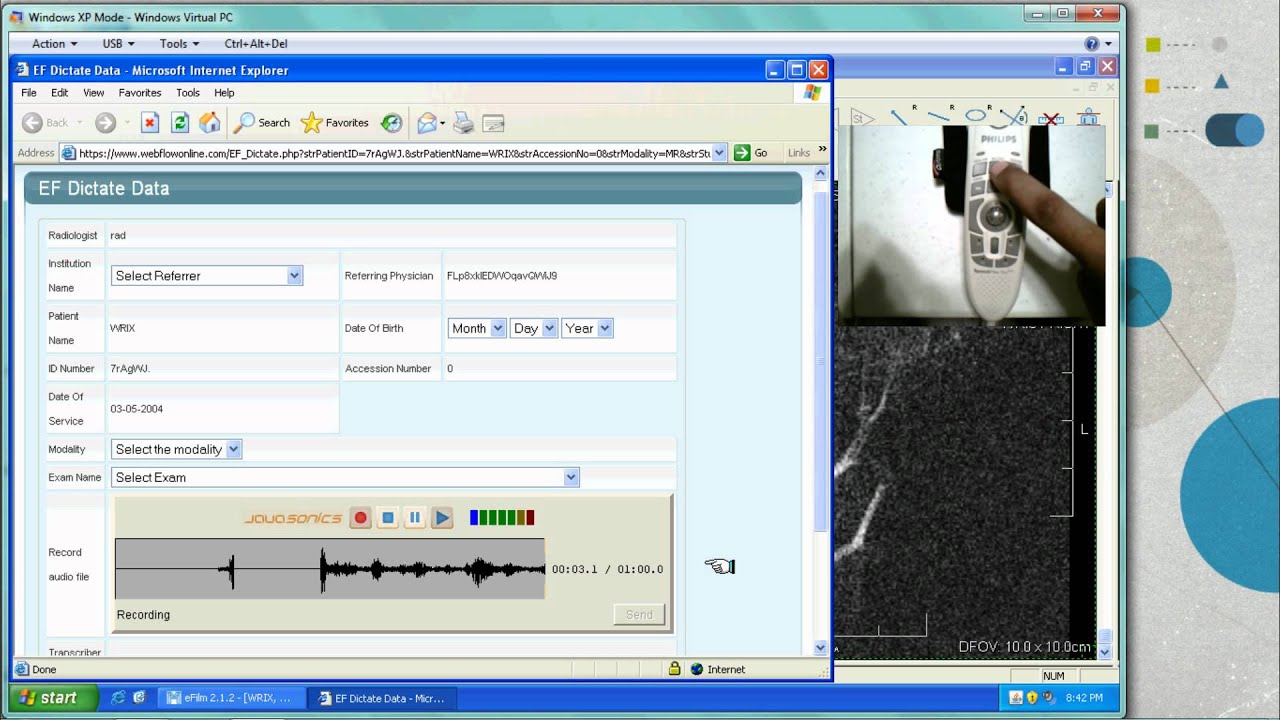This screenshot has width=1280, height=720.
Task: Click the patient figure icon in eFilm toolbar
Action: point(1088,118)
